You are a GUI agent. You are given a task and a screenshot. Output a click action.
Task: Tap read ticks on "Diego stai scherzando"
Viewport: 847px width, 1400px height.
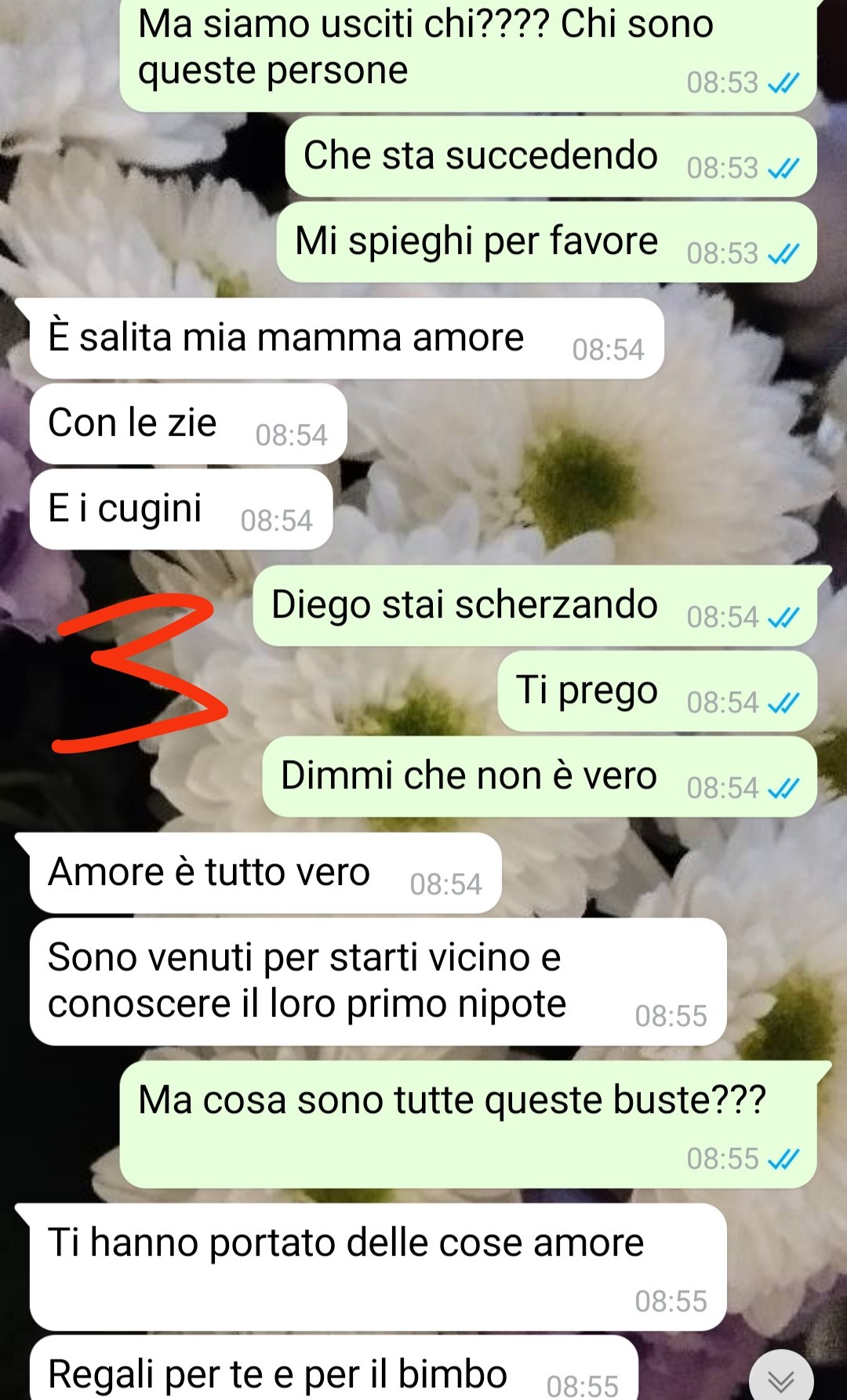[783, 617]
